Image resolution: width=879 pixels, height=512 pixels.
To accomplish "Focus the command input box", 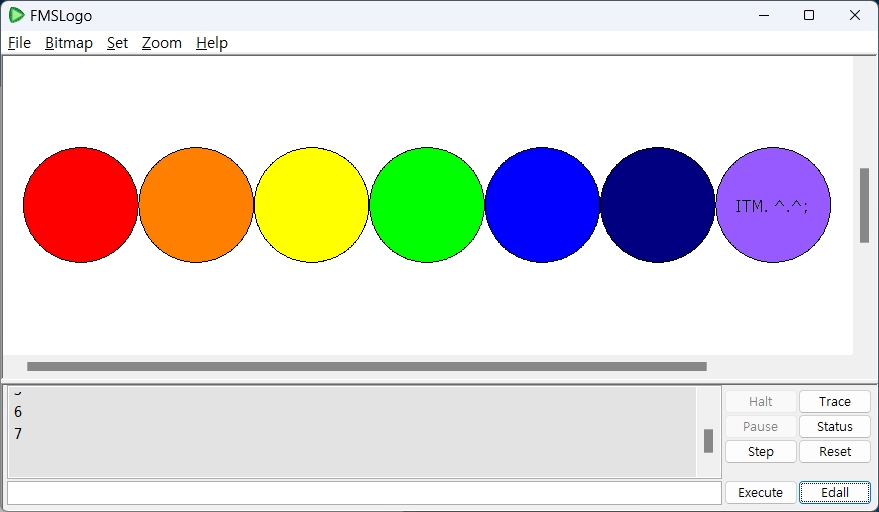I will click(x=364, y=492).
